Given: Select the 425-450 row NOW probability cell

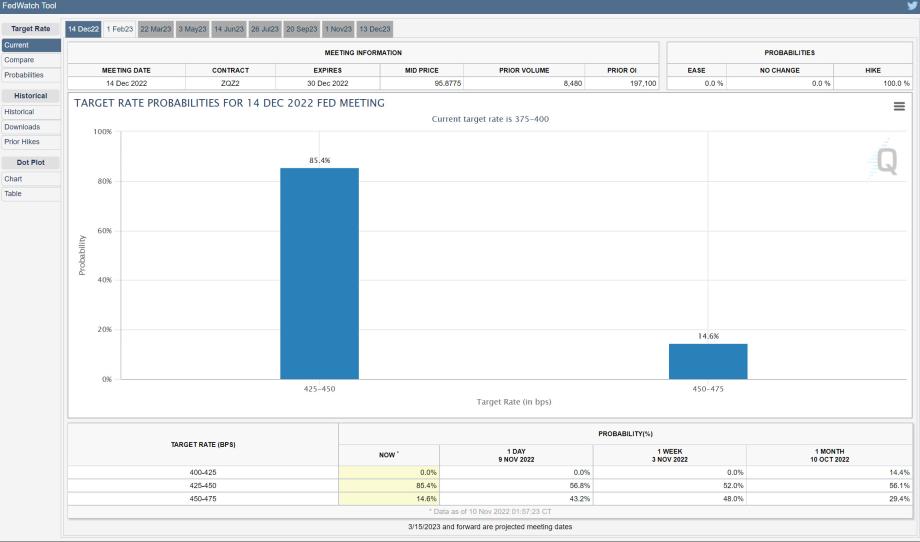Looking at the screenshot, I should point(389,485).
